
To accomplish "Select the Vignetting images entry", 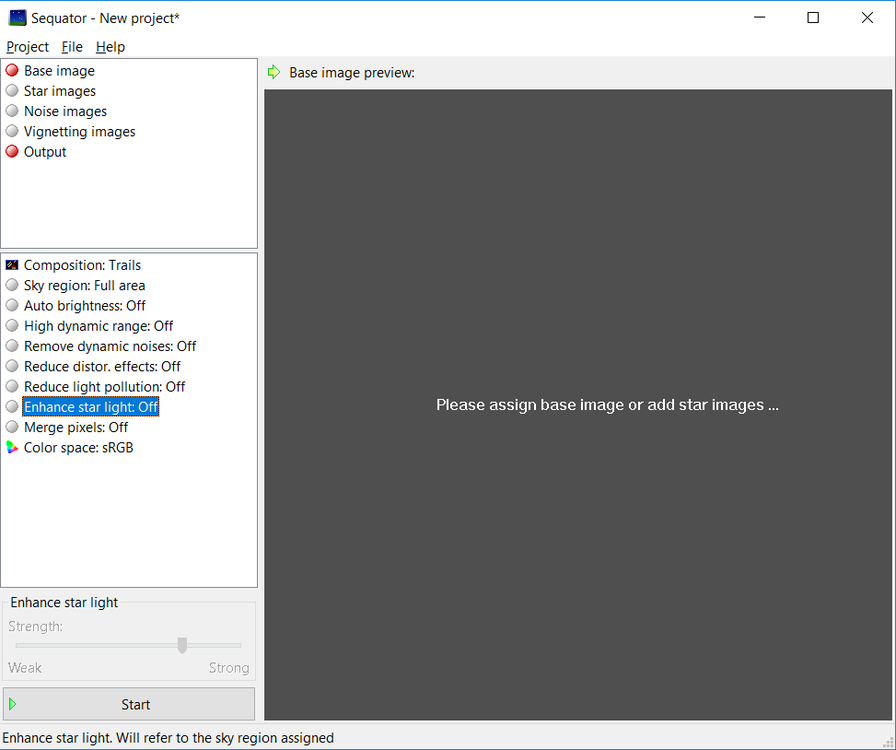I will [79, 131].
